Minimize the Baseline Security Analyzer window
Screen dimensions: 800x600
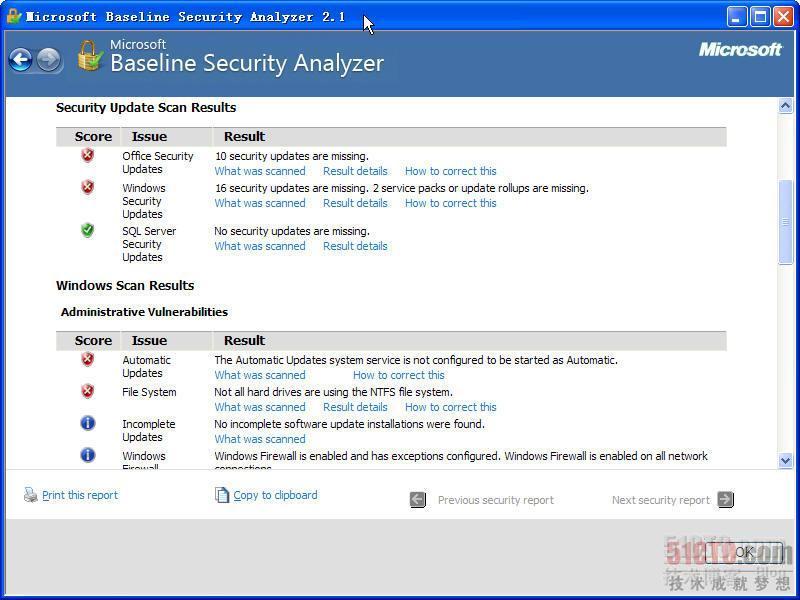point(736,17)
